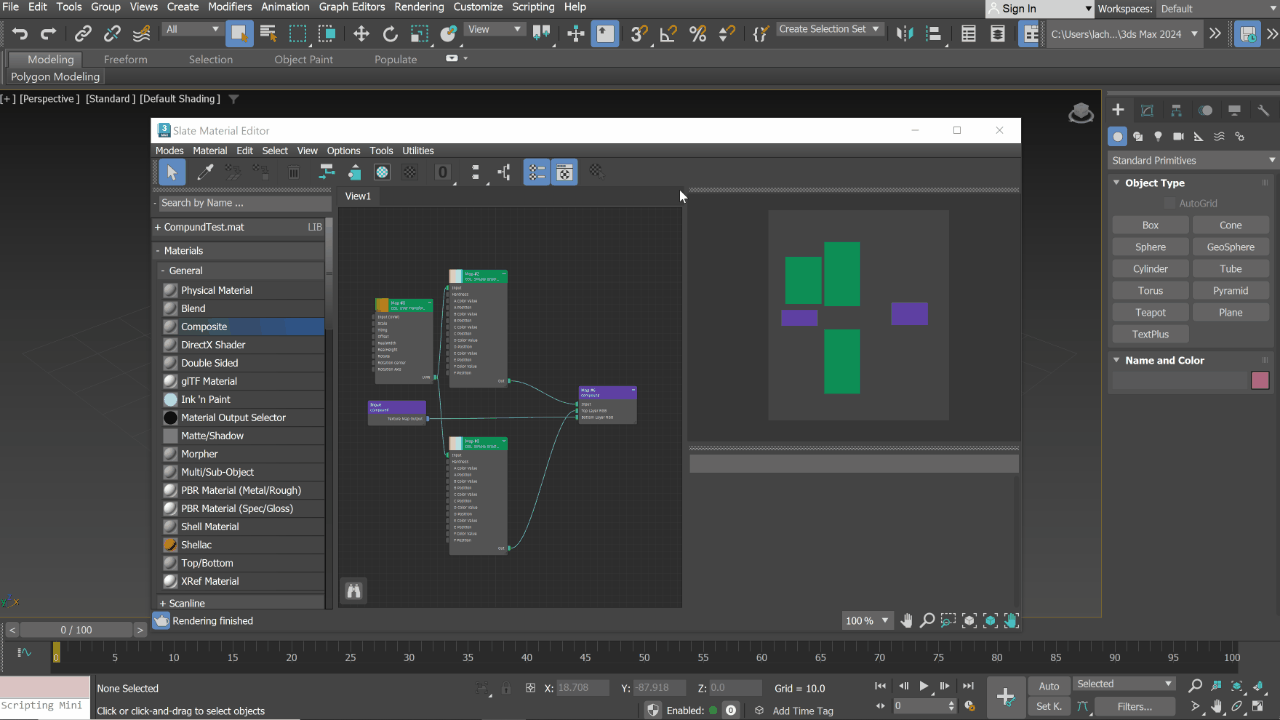1280x720 pixels.
Task: Click the trash Delete Selected icon in Slate
Action: [294, 172]
